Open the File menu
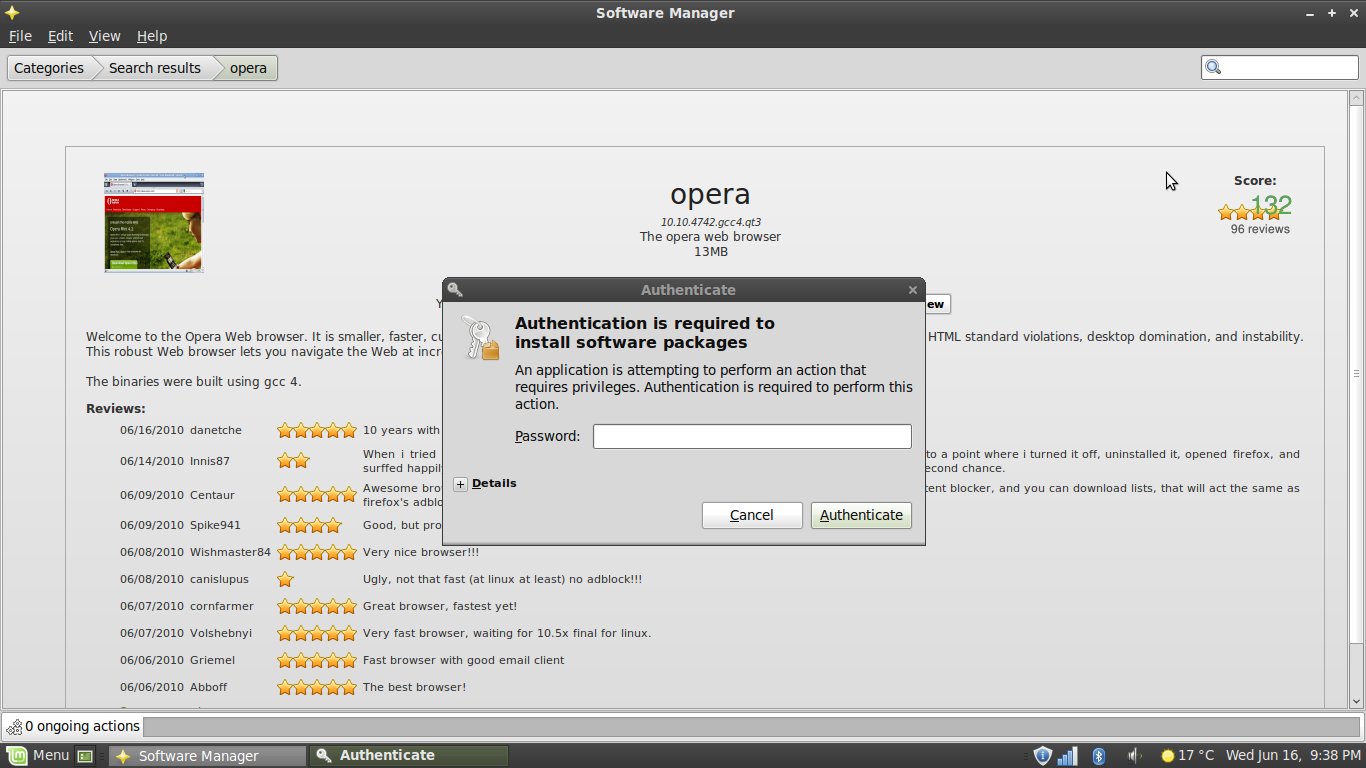The image size is (1366, 768). pyautogui.click(x=20, y=36)
